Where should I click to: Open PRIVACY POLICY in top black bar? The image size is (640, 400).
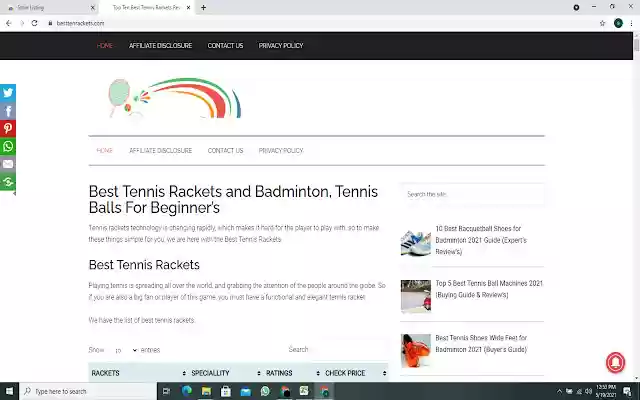click(281, 46)
